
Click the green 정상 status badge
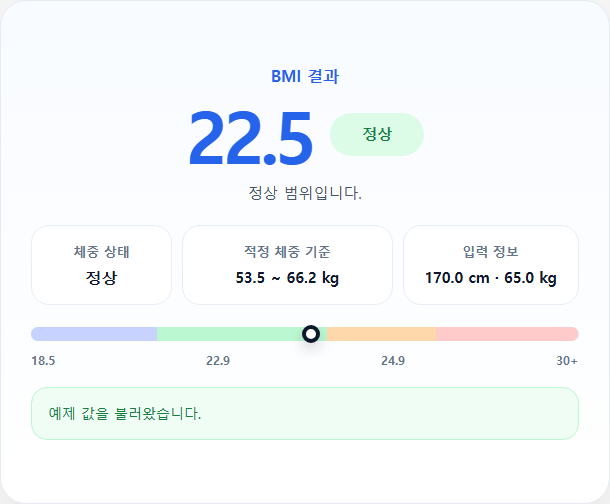377,134
